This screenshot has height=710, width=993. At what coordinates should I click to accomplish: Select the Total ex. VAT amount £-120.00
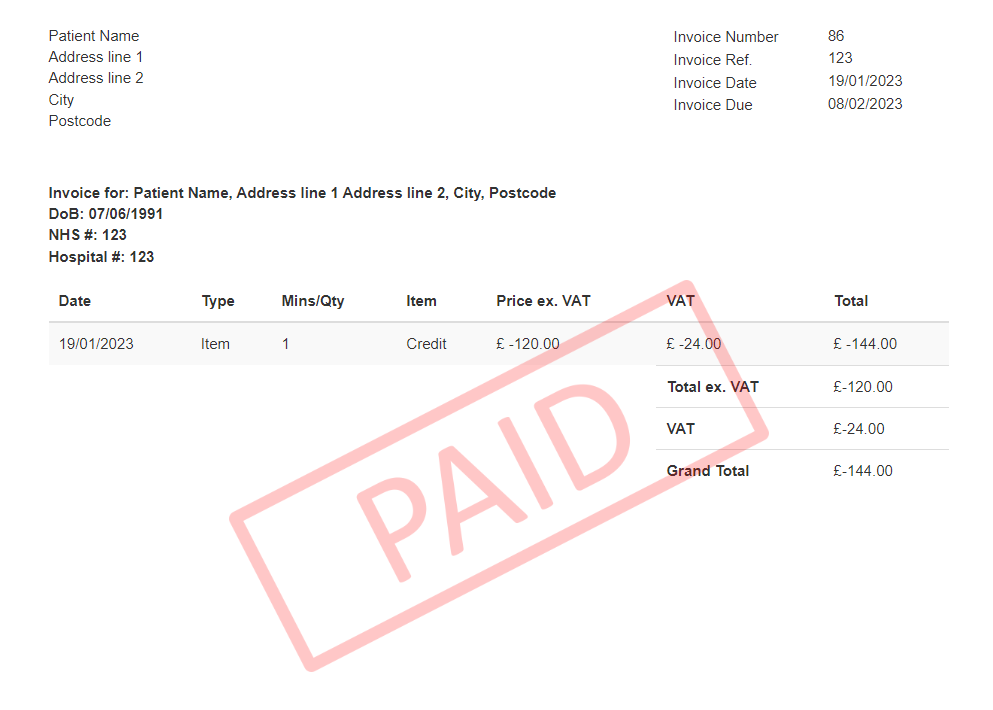point(862,387)
